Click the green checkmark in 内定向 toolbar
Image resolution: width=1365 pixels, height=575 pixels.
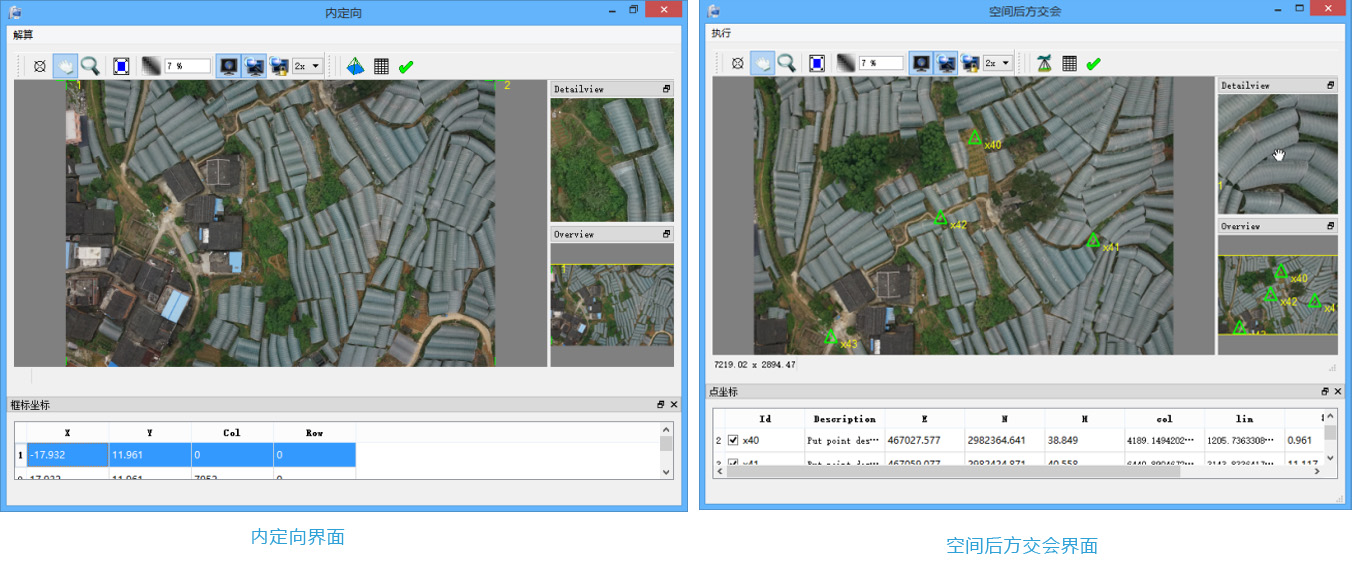pyautogui.click(x=406, y=66)
